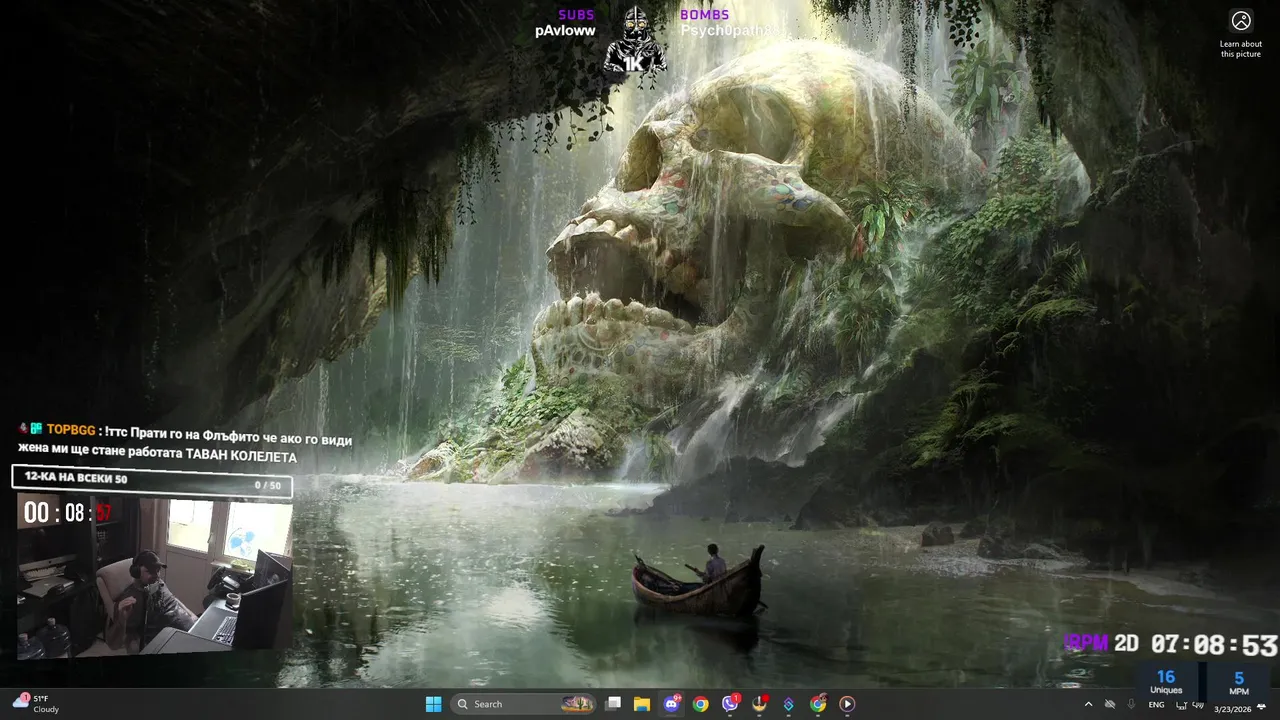Open Discord with the 9+ badge
The image size is (1280, 720).
pyautogui.click(x=671, y=704)
